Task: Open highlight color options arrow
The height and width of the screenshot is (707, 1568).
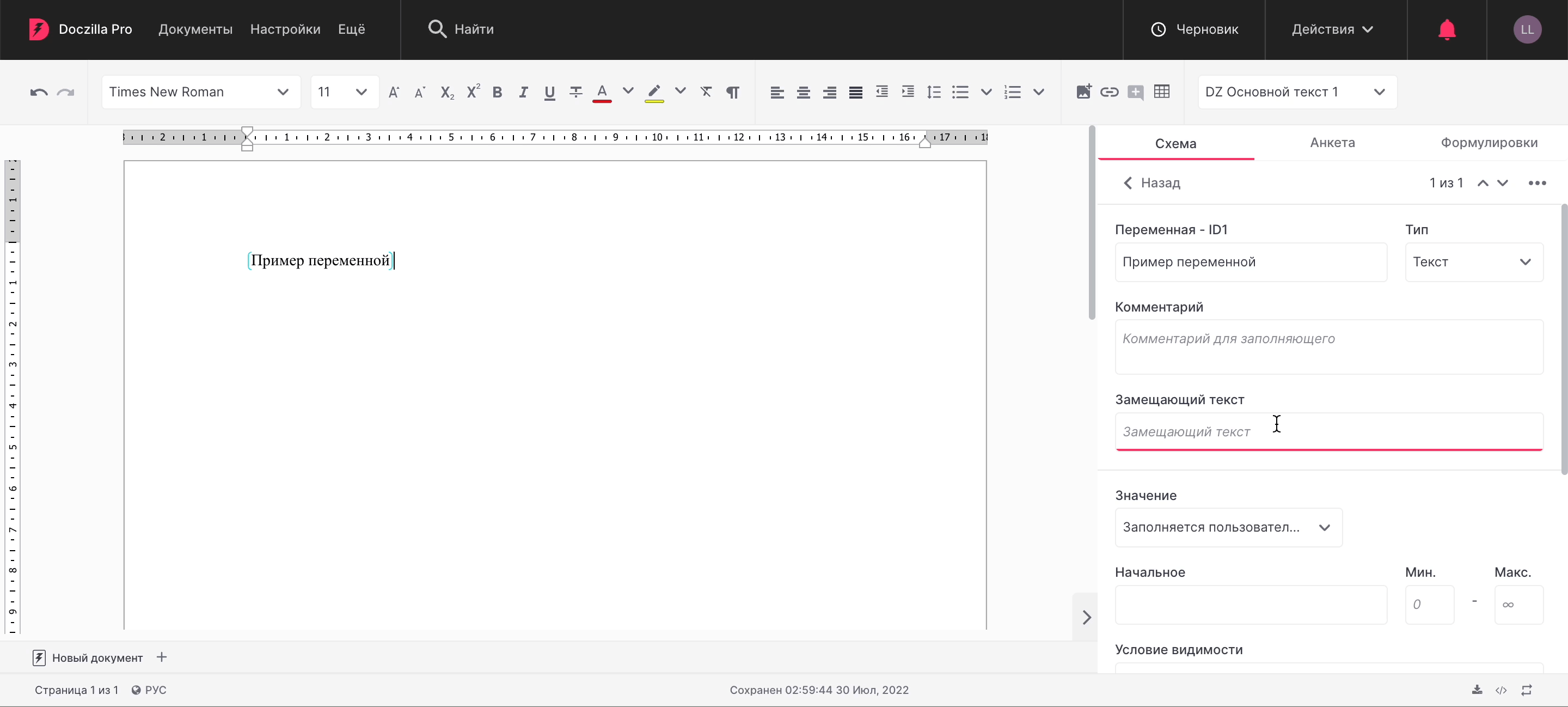Action: (x=681, y=92)
